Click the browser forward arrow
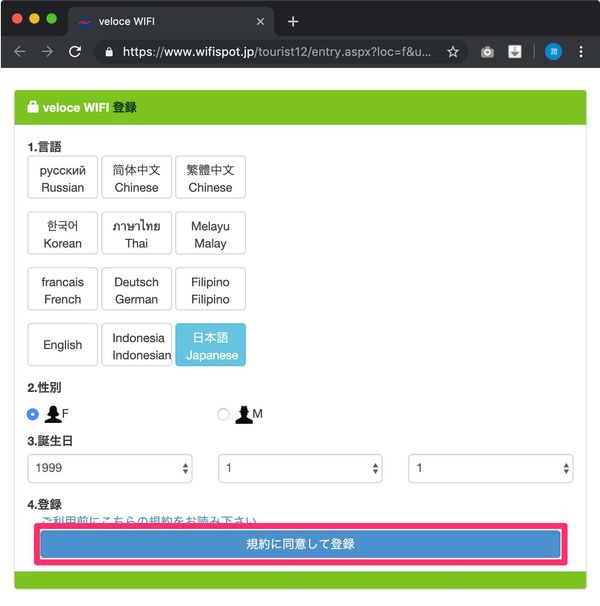 [47, 51]
